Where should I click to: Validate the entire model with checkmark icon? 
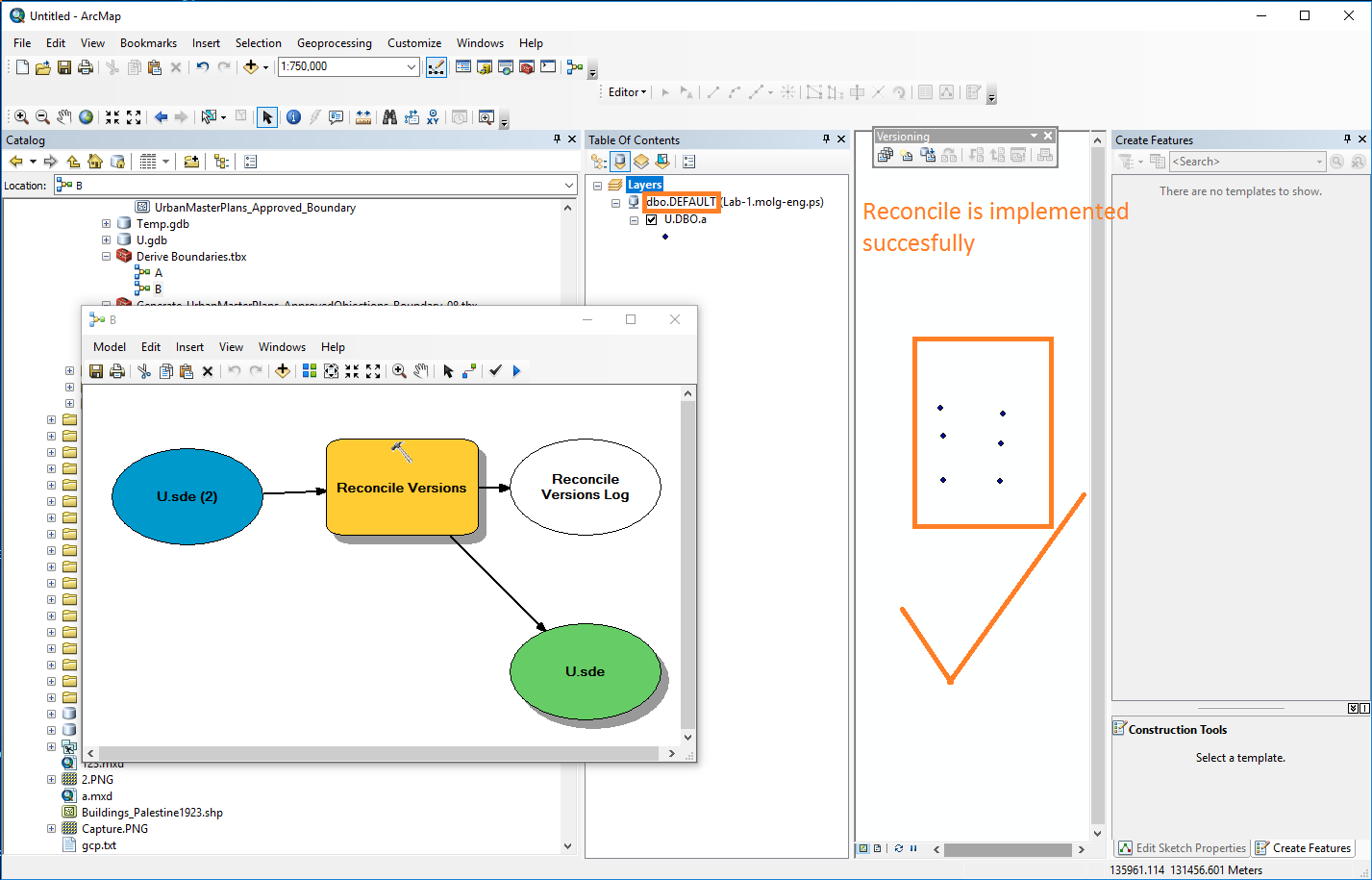point(495,371)
